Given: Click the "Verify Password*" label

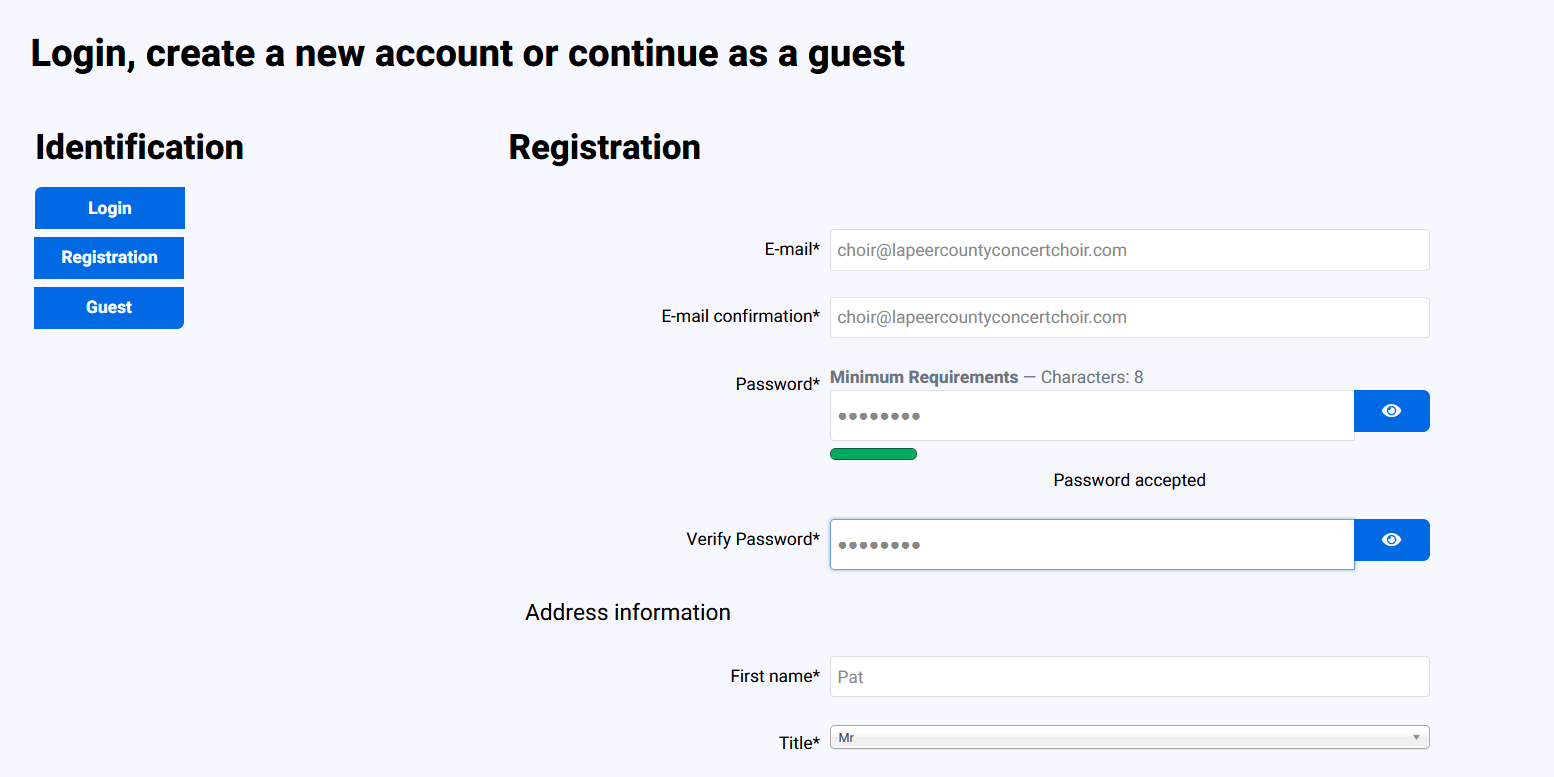Looking at the screenshot, I should click(x=752, y=540).
